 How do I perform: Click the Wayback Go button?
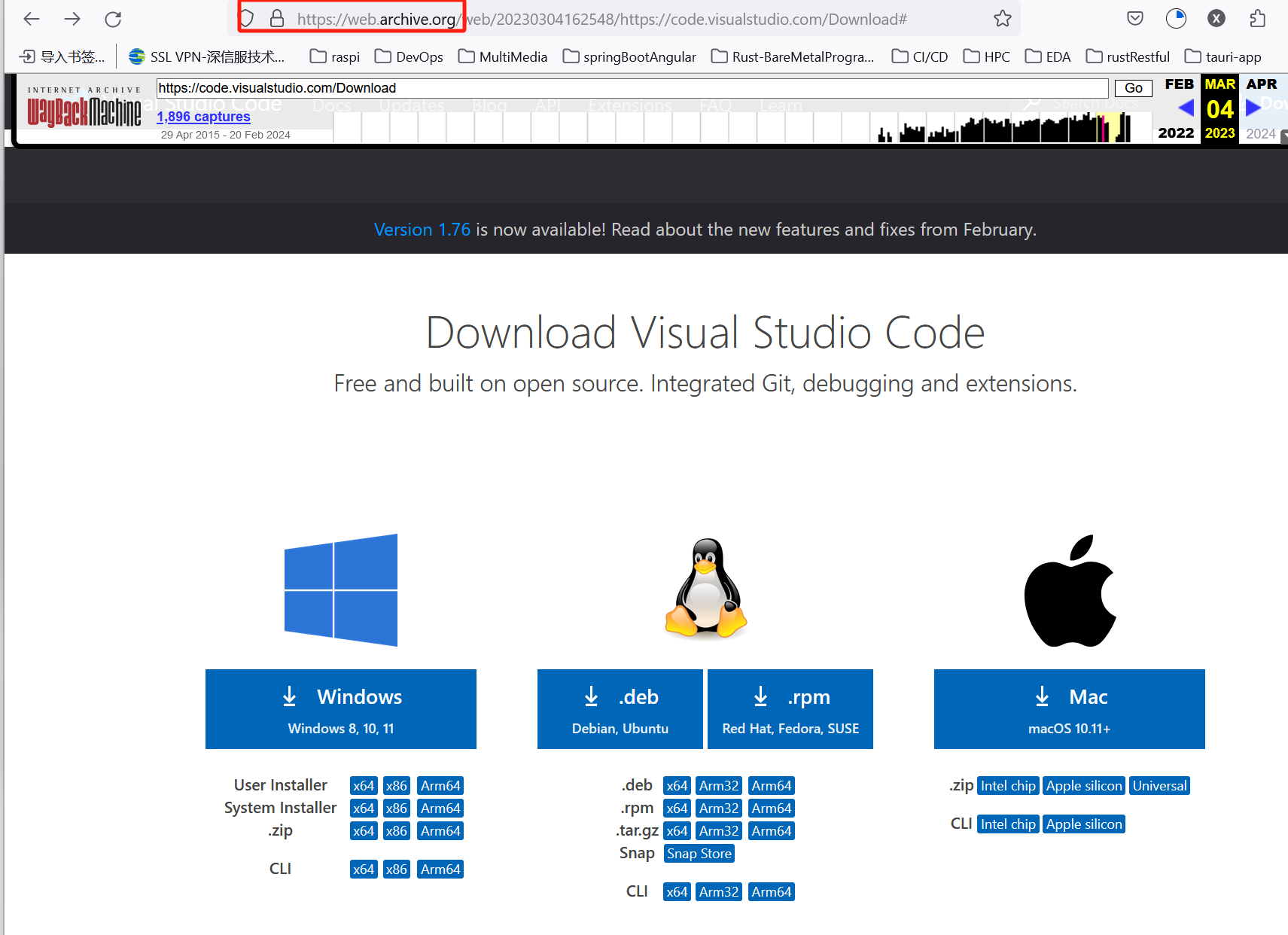(x=1134, y=88)
